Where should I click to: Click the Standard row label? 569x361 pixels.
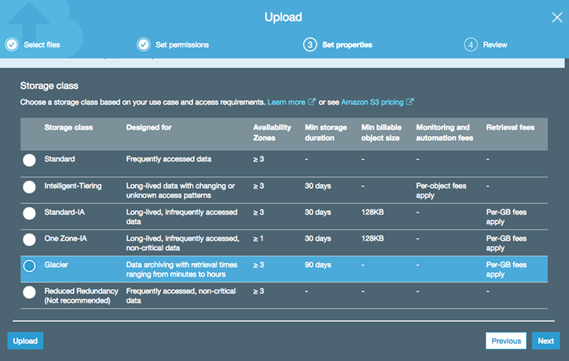click(x=60, y=159)
